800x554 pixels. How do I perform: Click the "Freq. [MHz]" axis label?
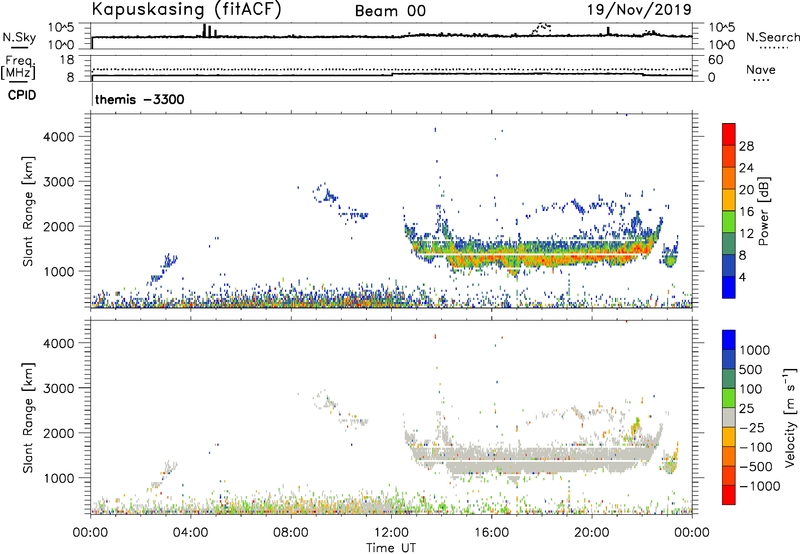click(18, 67)
